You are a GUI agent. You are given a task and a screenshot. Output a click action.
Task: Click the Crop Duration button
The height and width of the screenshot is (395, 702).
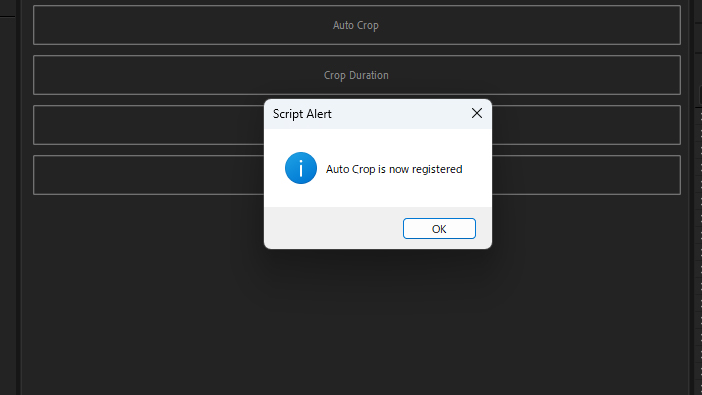click(357, 75)
